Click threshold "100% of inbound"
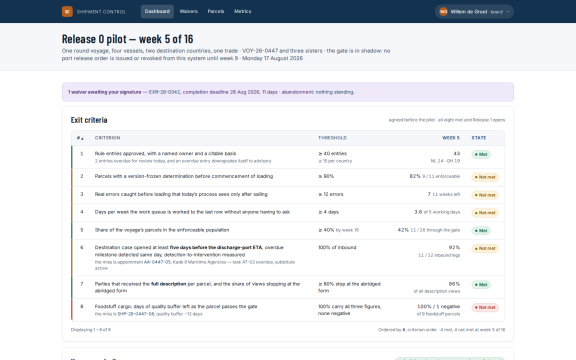Image resolution: width=576 pixels, height=360 pixels. 337,247
